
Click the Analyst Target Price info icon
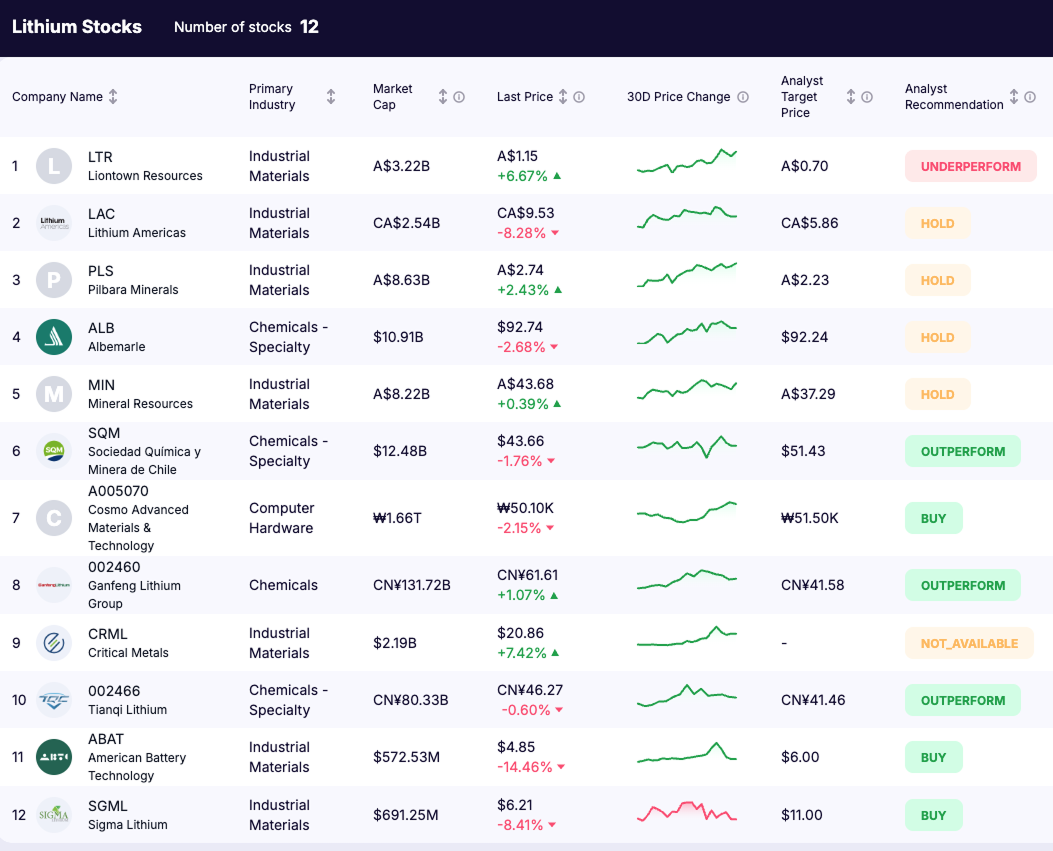[867, 97]
